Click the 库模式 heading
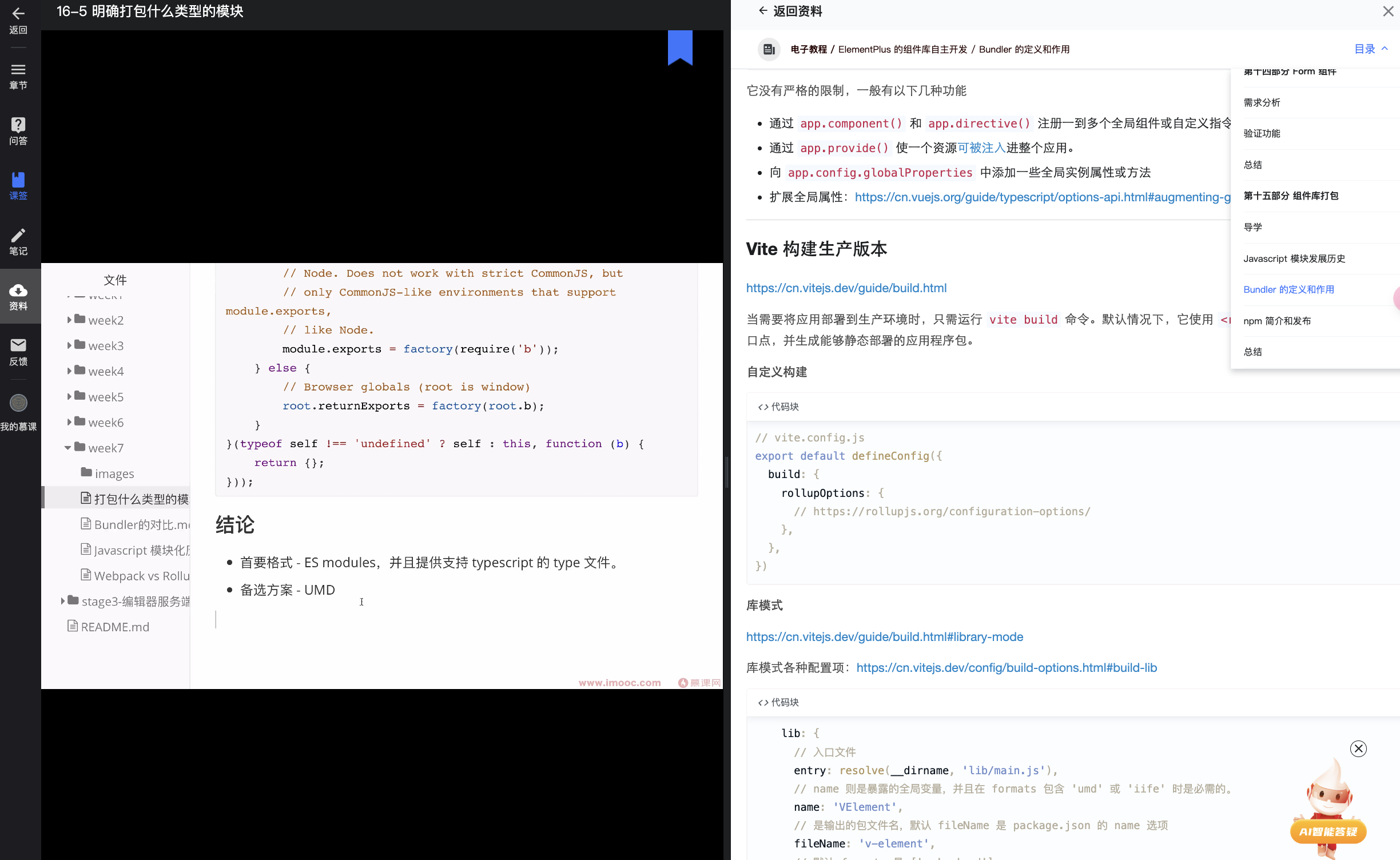This screenshot has height=860, width=1400. [764, 605]
